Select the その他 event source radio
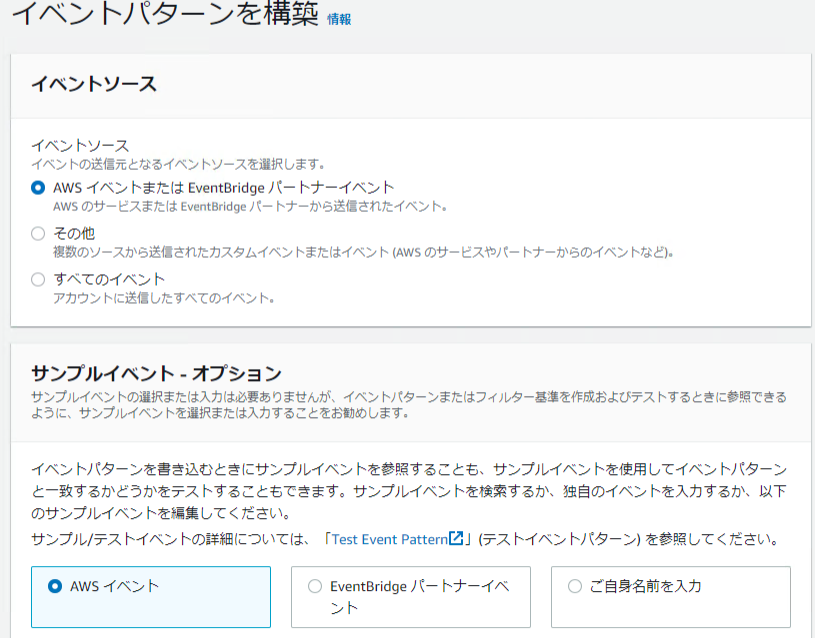 point(38,233)
